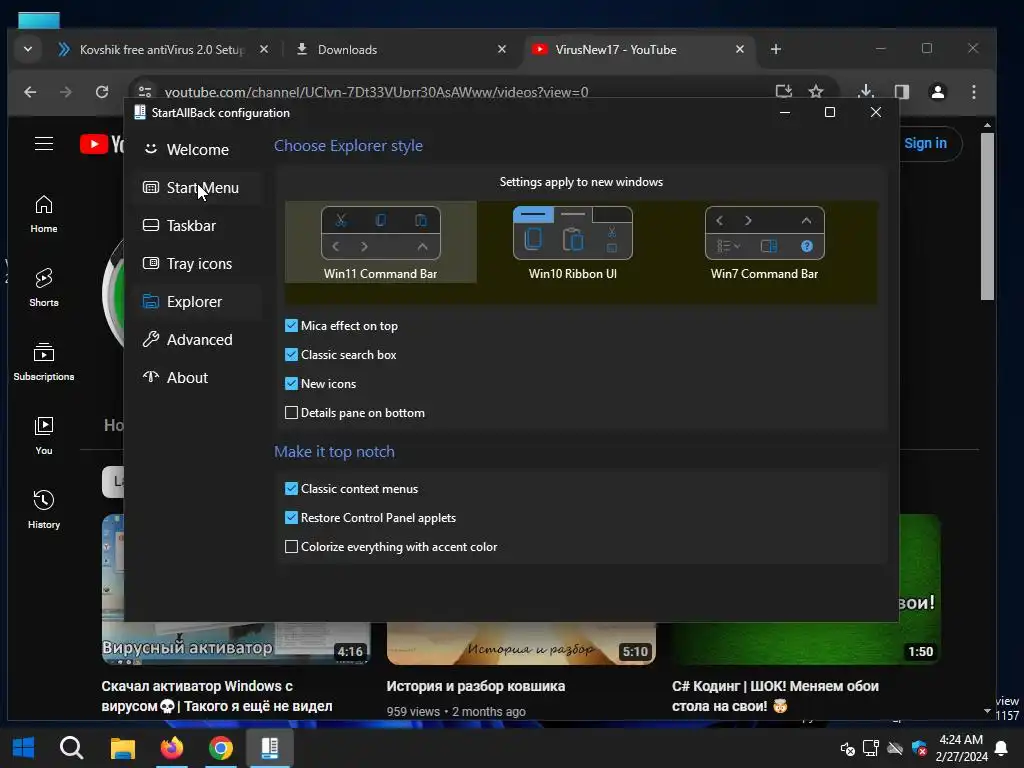Open the Tray icons section
This screenshot has width=1024, height=768.
tap(196, 264)
